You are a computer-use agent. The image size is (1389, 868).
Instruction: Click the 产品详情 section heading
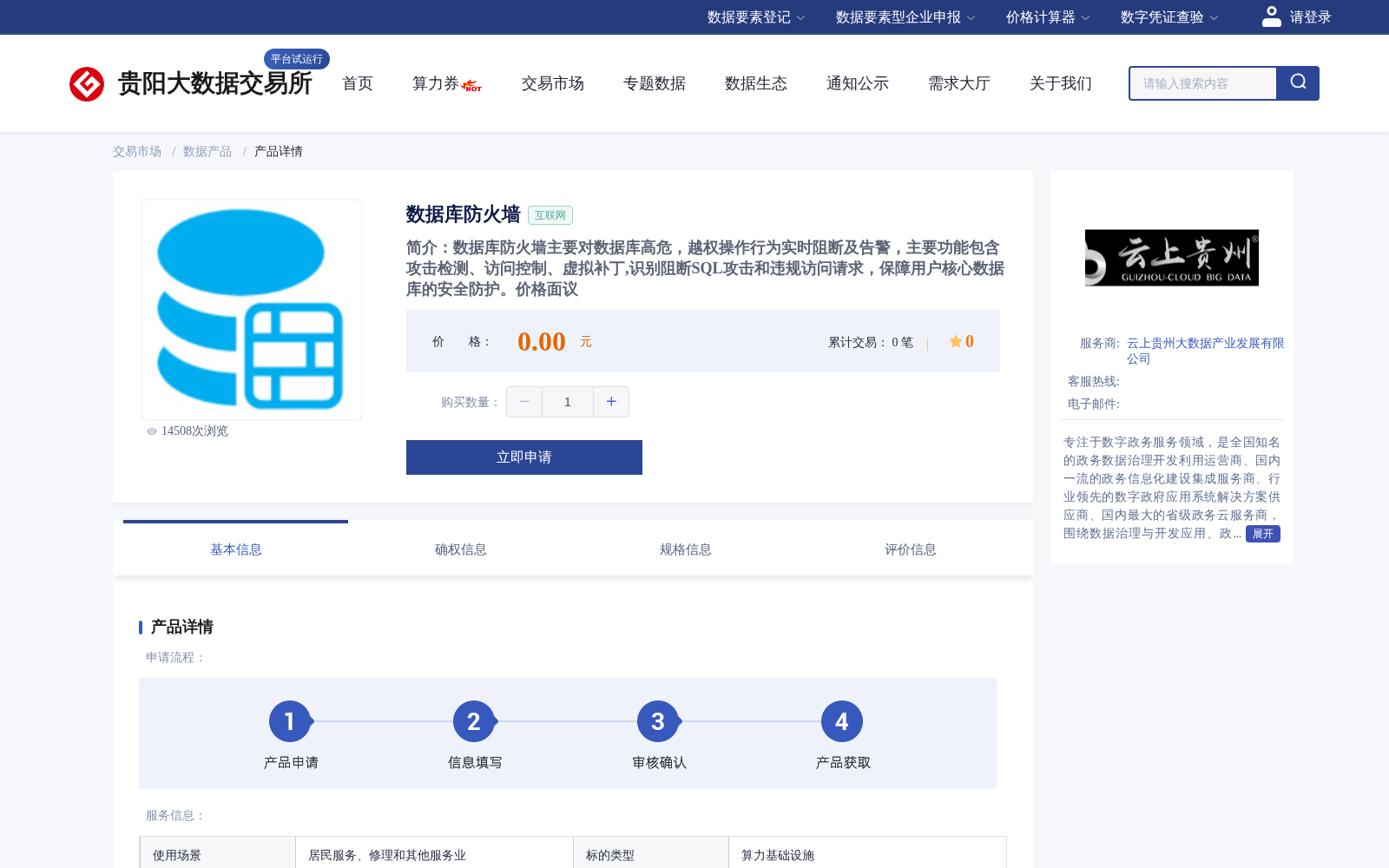point(182,627)
